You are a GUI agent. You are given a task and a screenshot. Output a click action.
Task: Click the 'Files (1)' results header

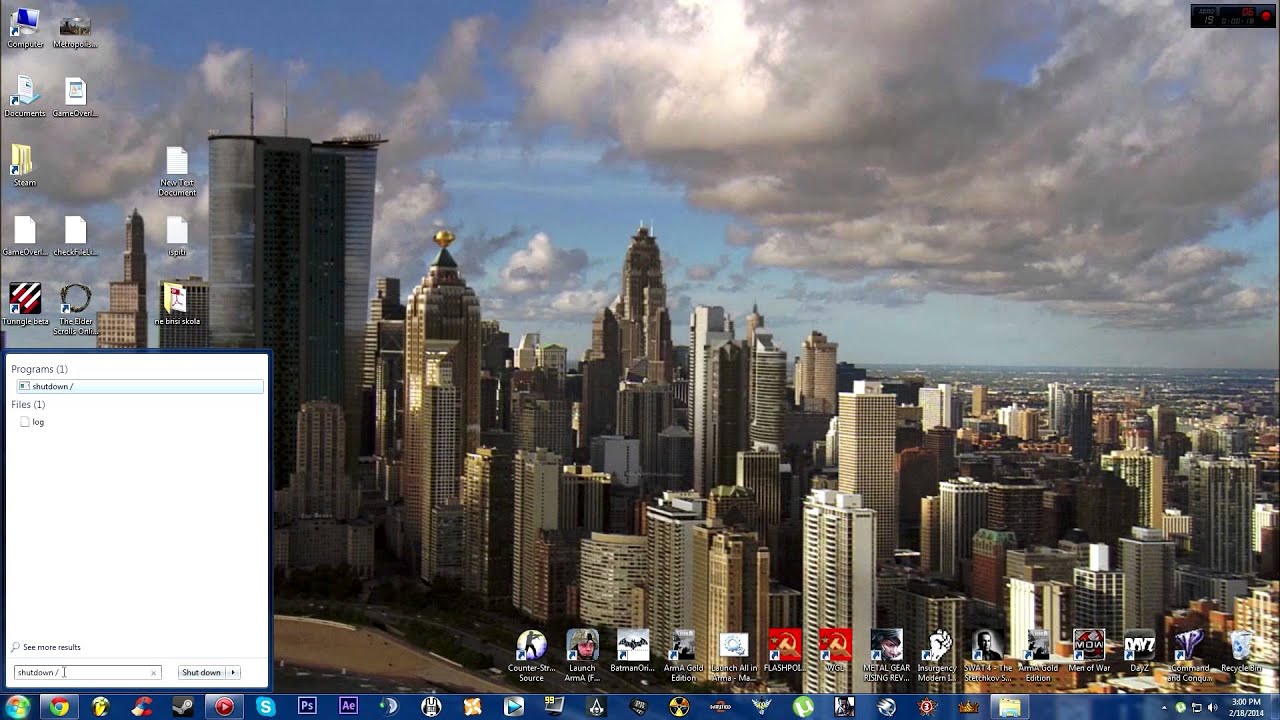click(x=28, y=404)
